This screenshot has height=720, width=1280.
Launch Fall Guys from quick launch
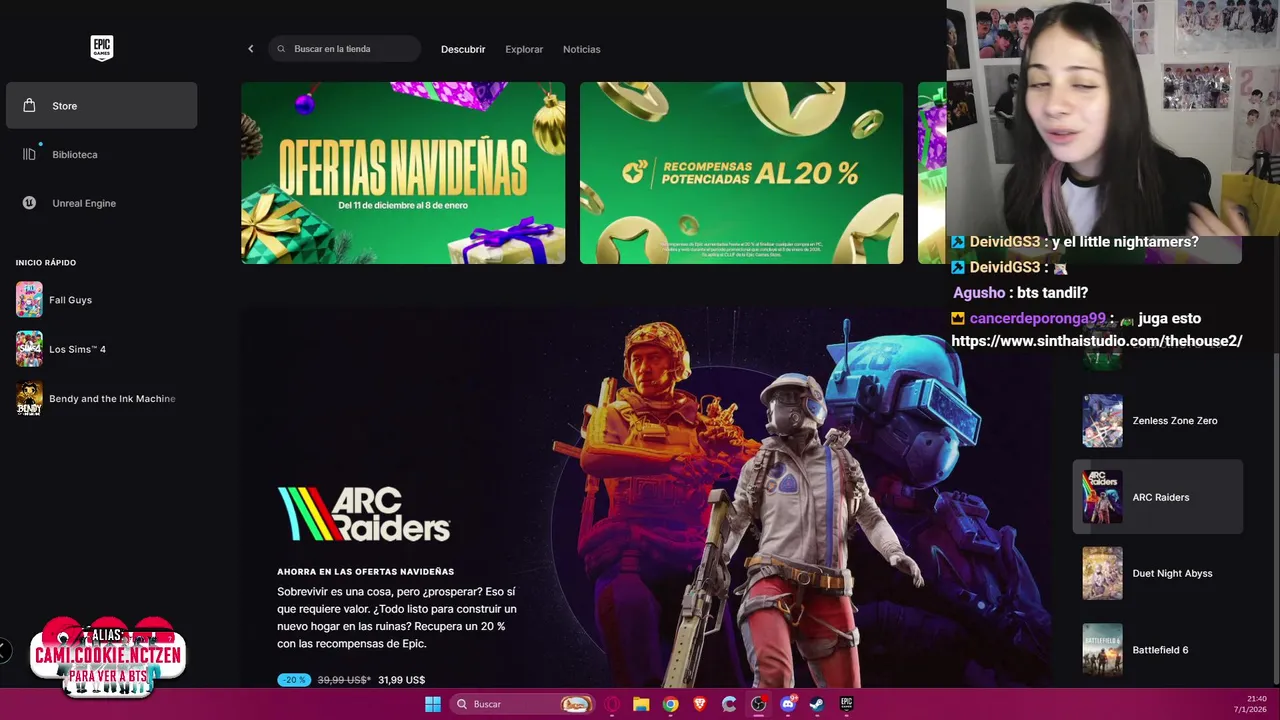tap(101, 300)
